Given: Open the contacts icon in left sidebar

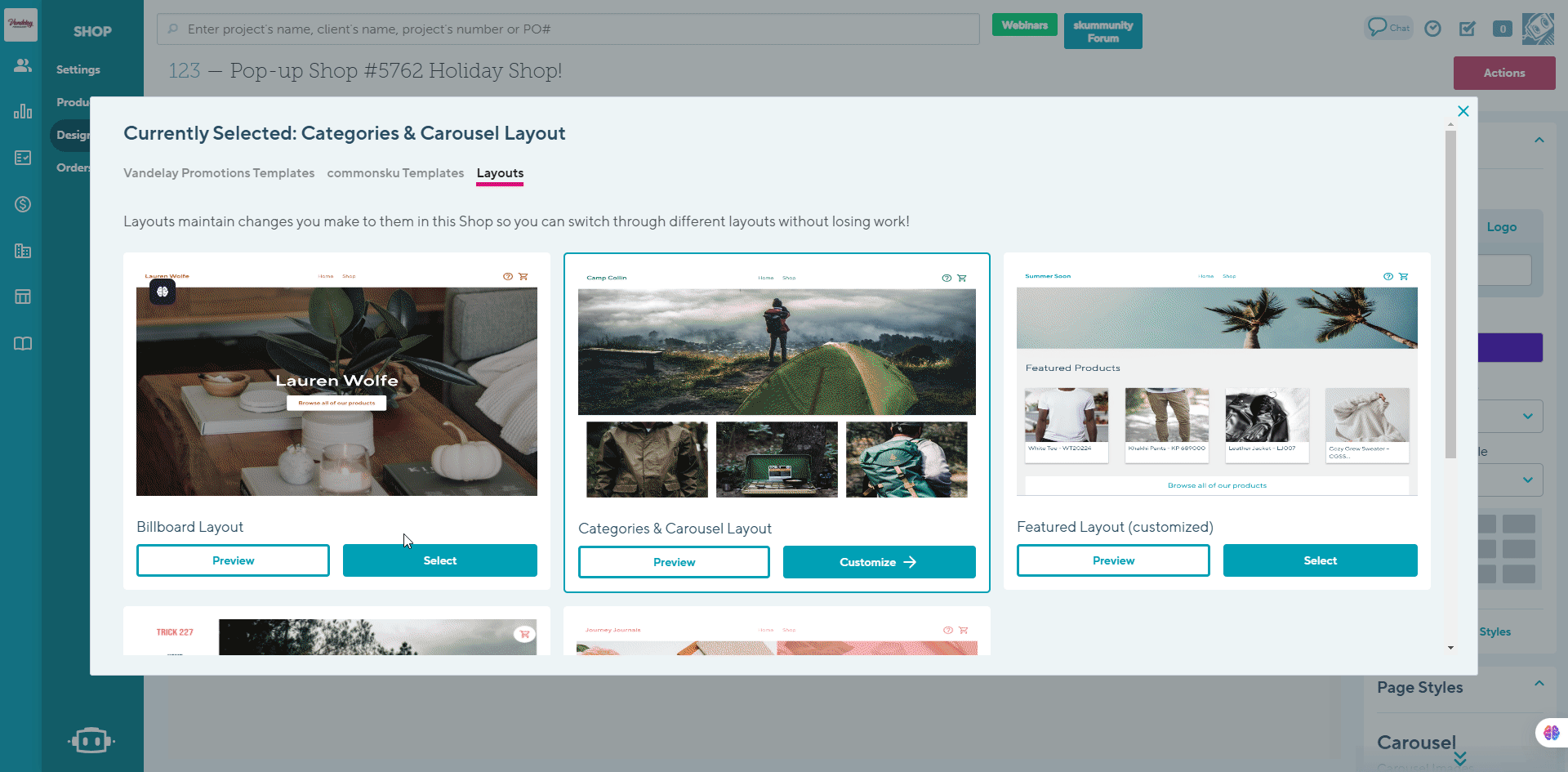Looking at the screenshot, I should click(23, 65).
